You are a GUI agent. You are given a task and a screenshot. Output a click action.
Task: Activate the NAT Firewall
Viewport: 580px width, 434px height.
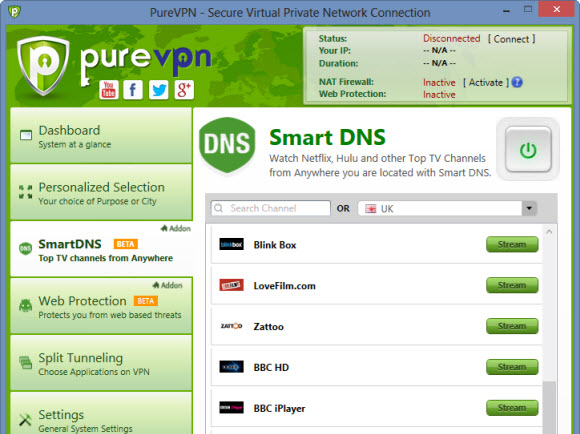486,83
